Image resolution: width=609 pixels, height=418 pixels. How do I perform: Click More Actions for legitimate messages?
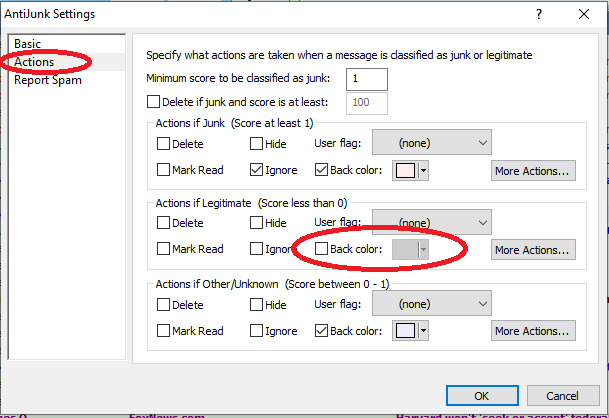(533, 250)
